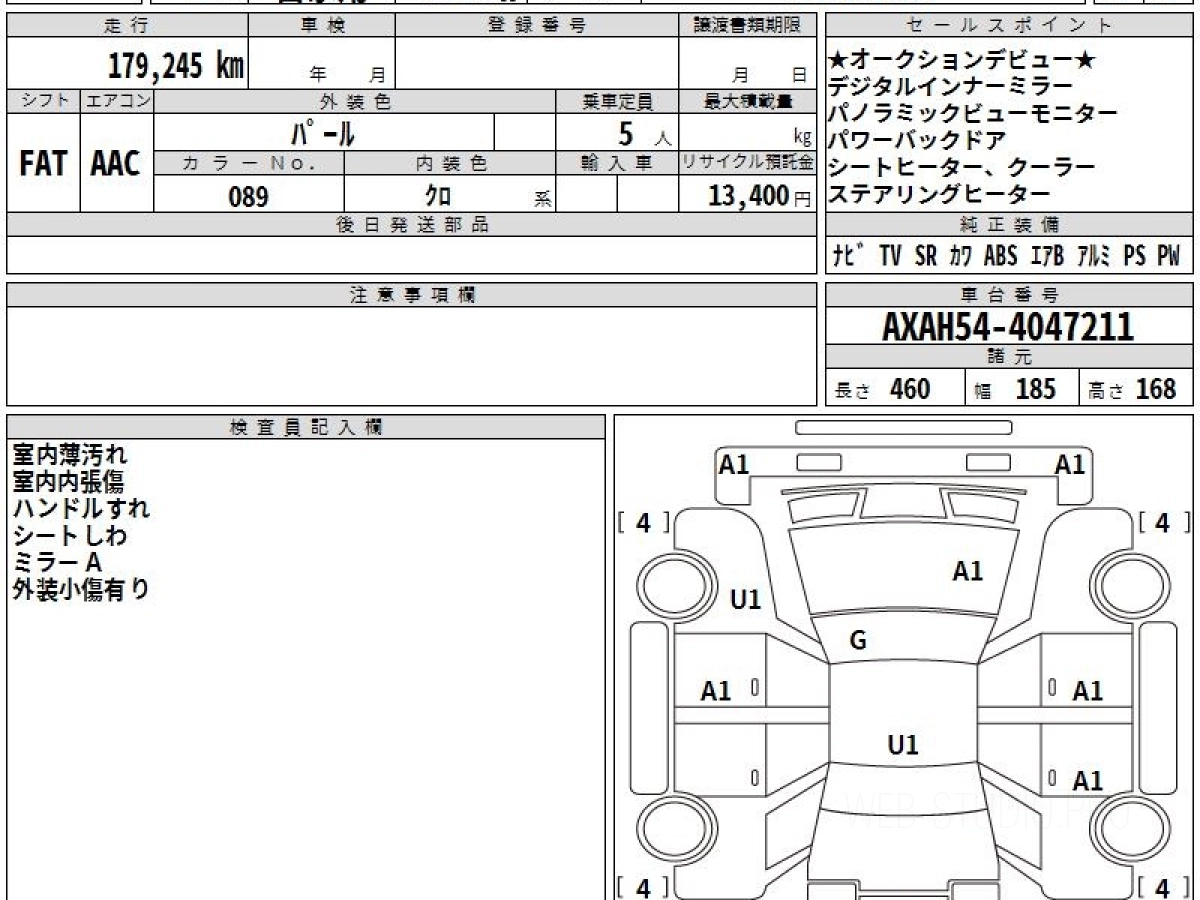This screenshot has height=900, width=1200.
Task: Select the ナビ equipment code
Action: point(850,256)
